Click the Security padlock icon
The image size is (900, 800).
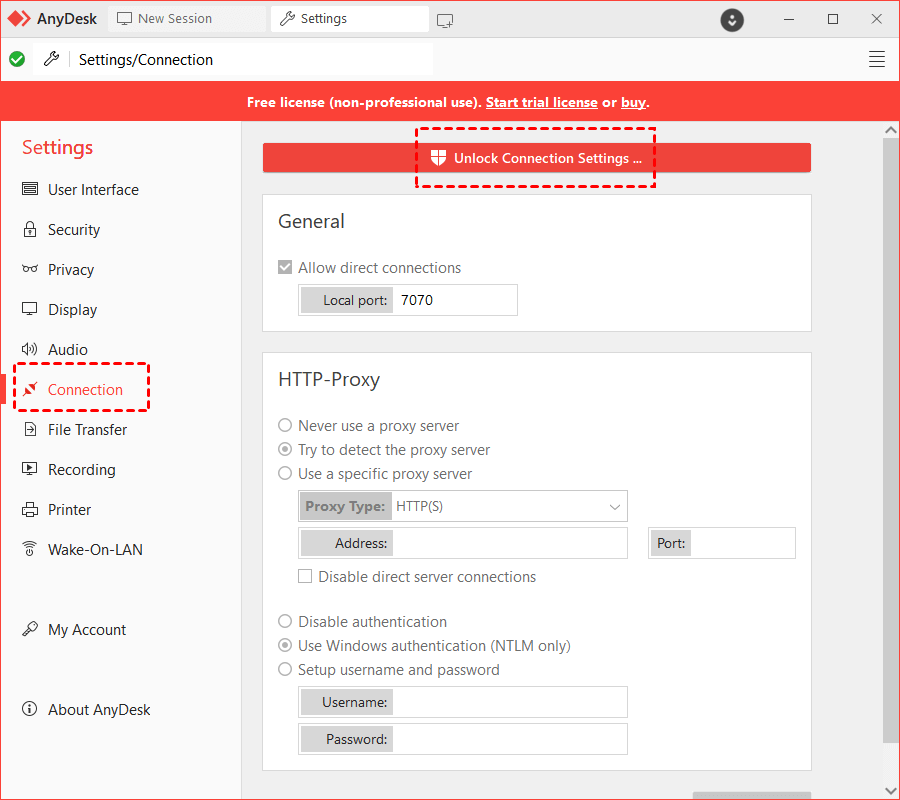tap(30, 229)
